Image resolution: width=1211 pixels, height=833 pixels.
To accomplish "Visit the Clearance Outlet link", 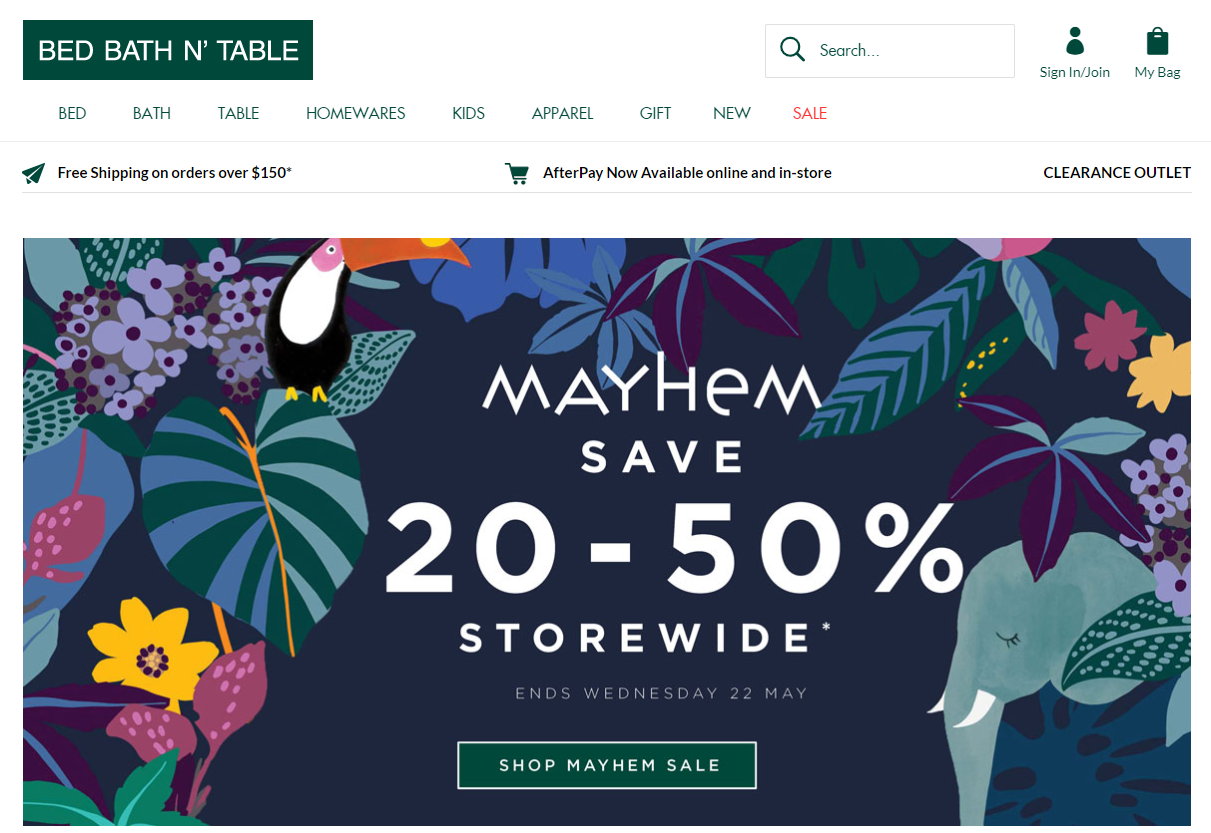I will click(x=1116, y=173).
